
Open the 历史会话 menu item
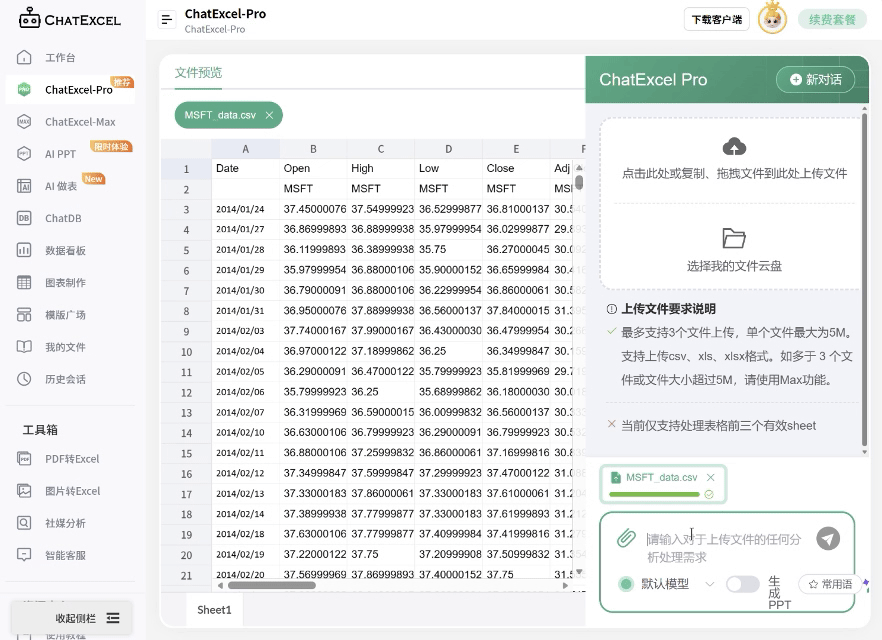(70, 379)
